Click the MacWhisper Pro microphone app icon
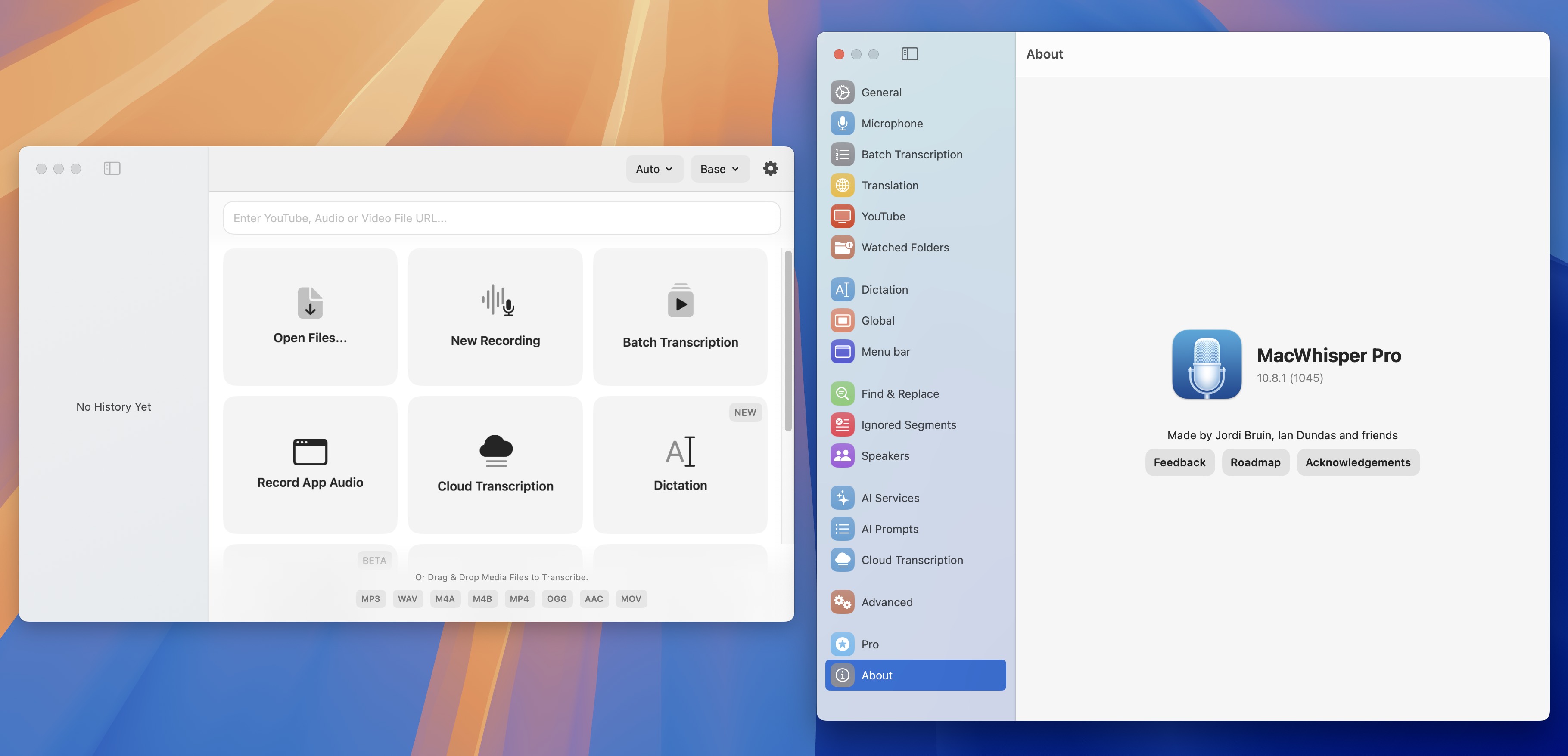Image resolution: width=1568 pixels, height=756 pixels. [1207, 364]
